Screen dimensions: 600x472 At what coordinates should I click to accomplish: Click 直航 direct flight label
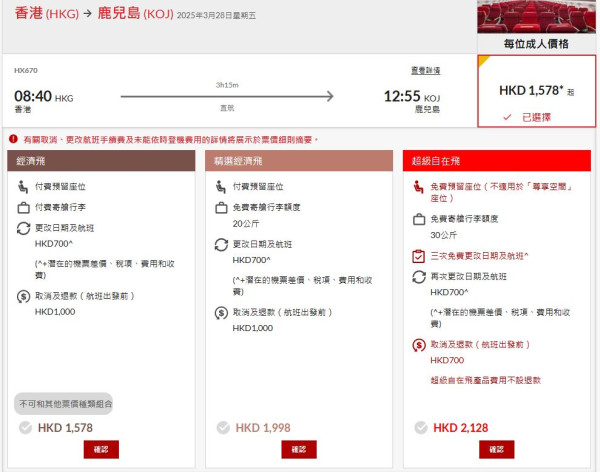tap(227, 108)
